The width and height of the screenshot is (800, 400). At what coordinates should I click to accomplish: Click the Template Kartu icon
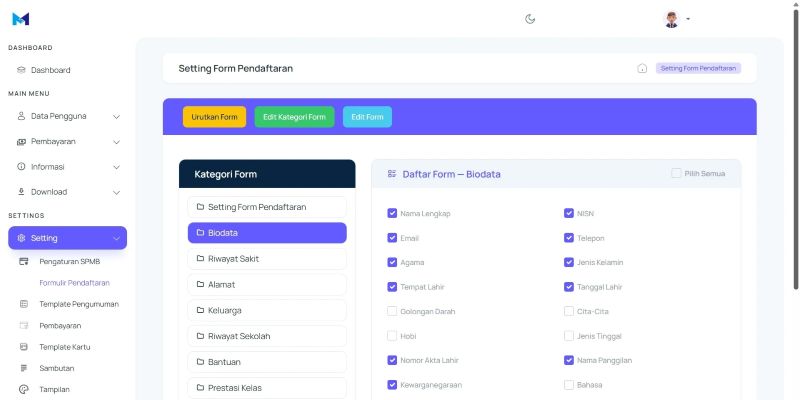coord(24,347)
